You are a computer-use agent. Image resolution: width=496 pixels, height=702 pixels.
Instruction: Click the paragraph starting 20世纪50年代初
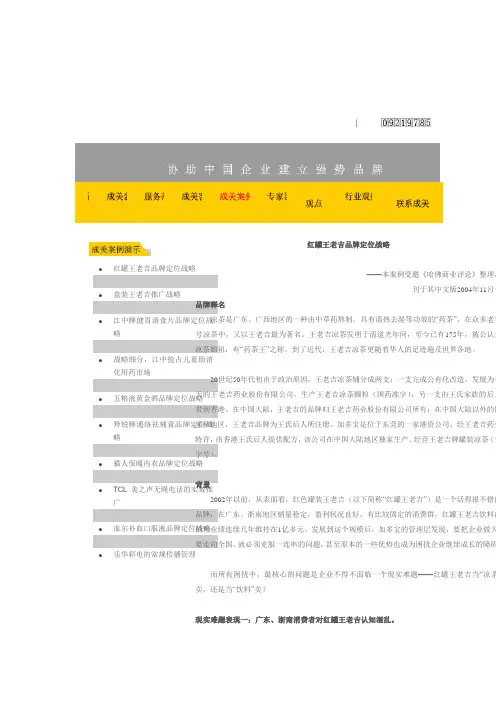pos(346,416)
